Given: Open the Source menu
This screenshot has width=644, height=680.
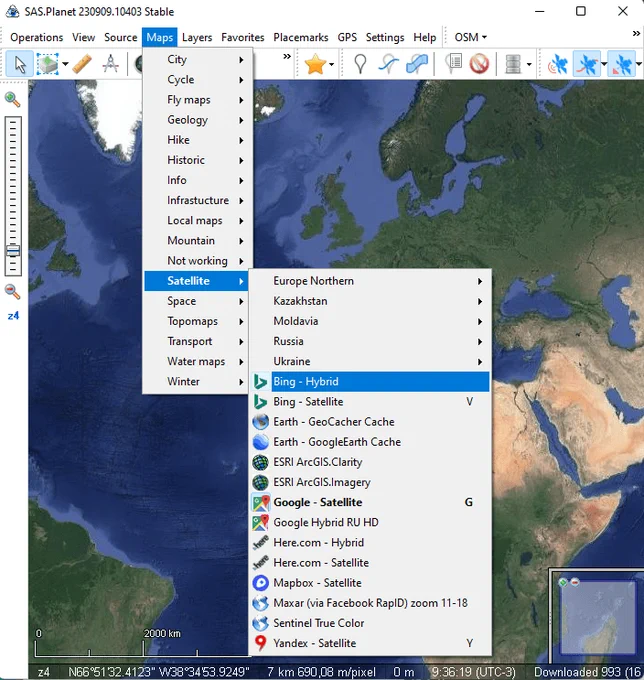Looking at the screenshot, I should 120,37.
